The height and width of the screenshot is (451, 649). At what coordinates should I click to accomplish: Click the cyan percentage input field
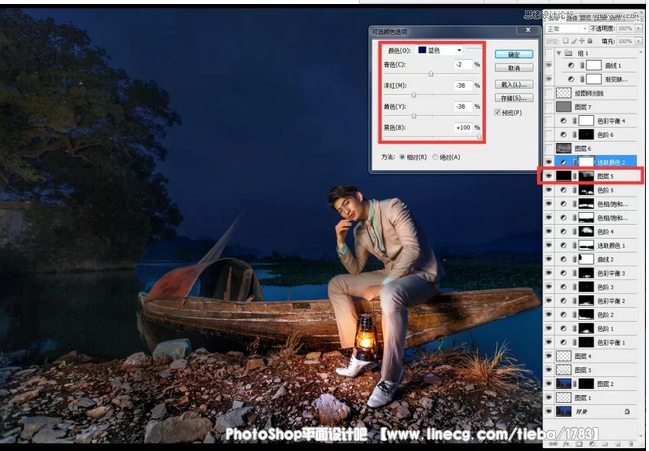point(463,65)
